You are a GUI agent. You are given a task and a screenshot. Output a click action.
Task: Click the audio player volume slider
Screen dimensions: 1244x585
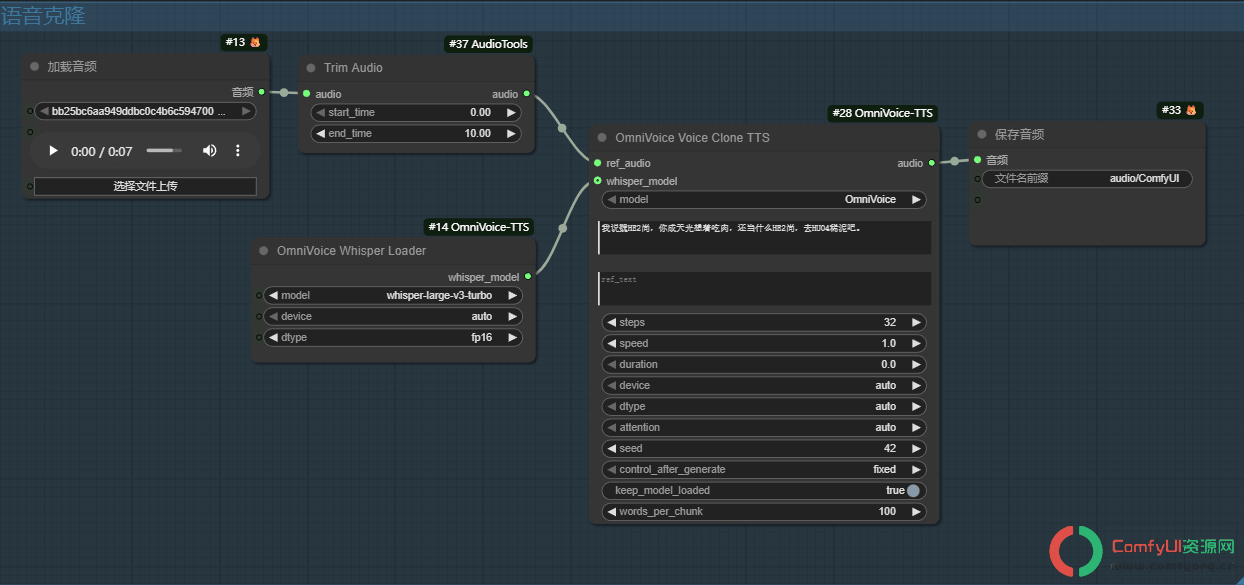pos(165,151)
